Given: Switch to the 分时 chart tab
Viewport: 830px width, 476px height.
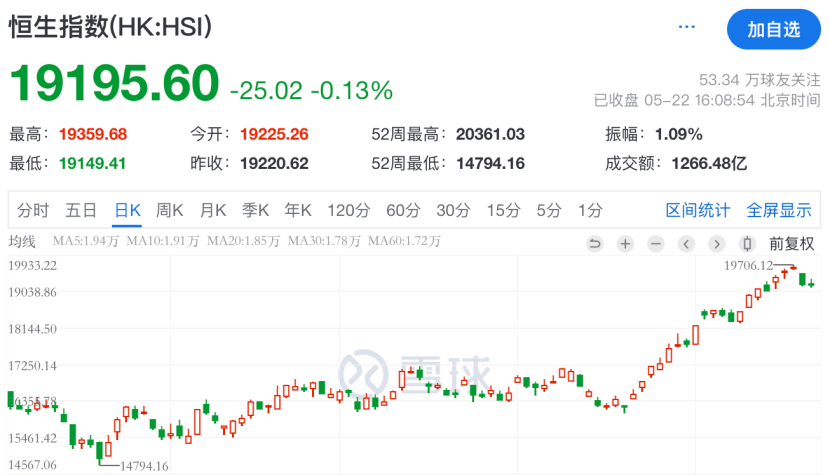Looking at the screenshot, I should point(32,210).
